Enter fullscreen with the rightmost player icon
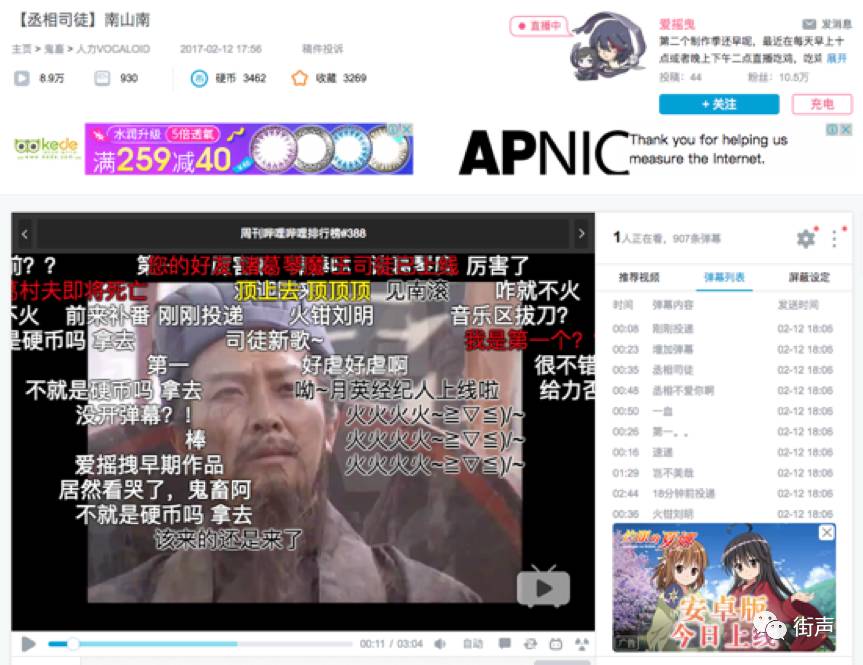 (582, 644)
